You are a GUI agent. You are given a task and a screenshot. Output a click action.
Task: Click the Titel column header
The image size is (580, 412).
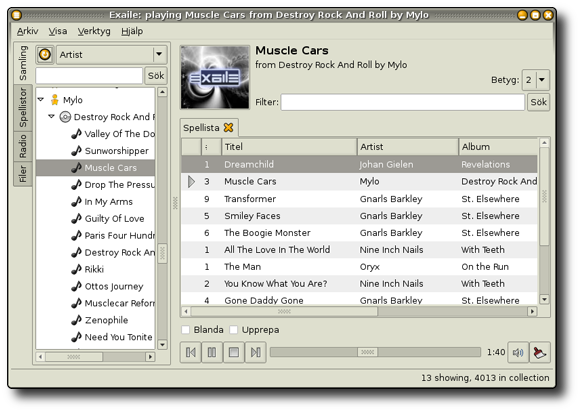(289, 147)
